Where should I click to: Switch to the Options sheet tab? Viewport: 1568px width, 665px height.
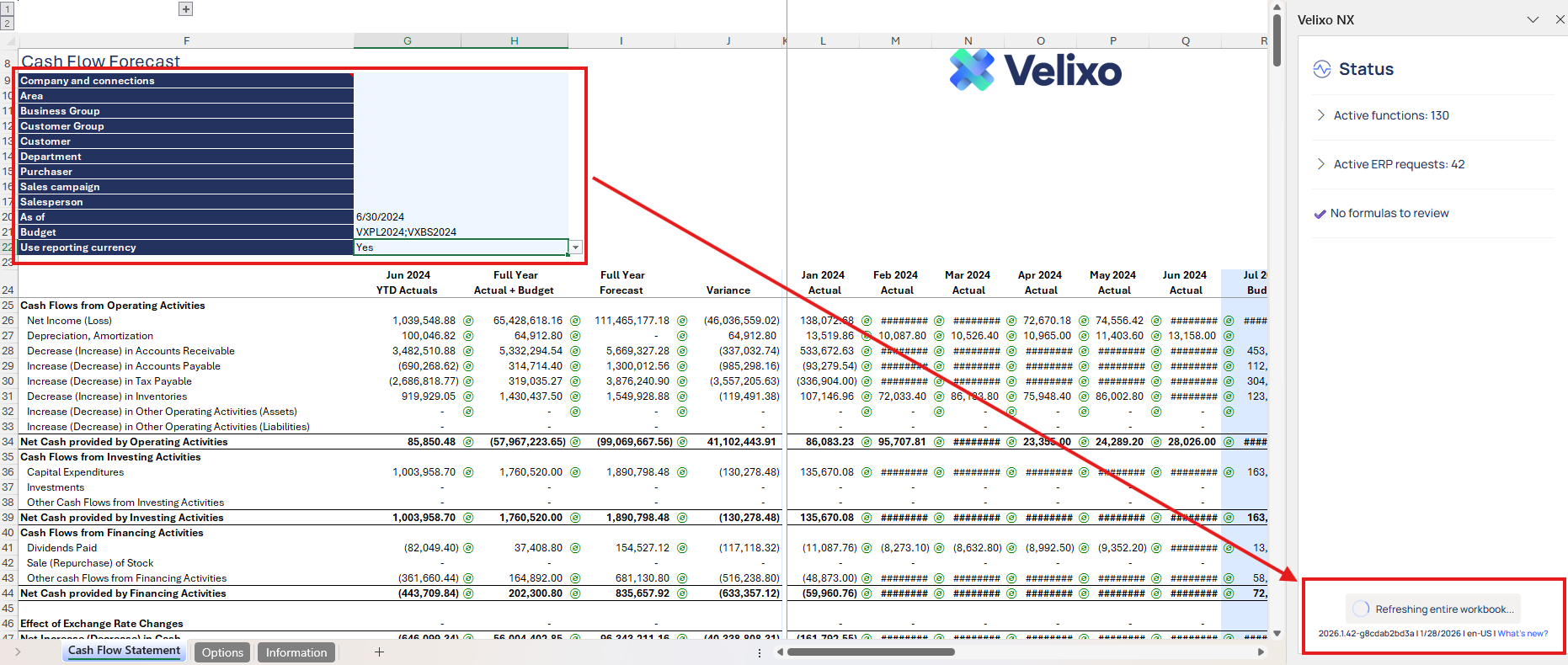click(x=222, y=652)
